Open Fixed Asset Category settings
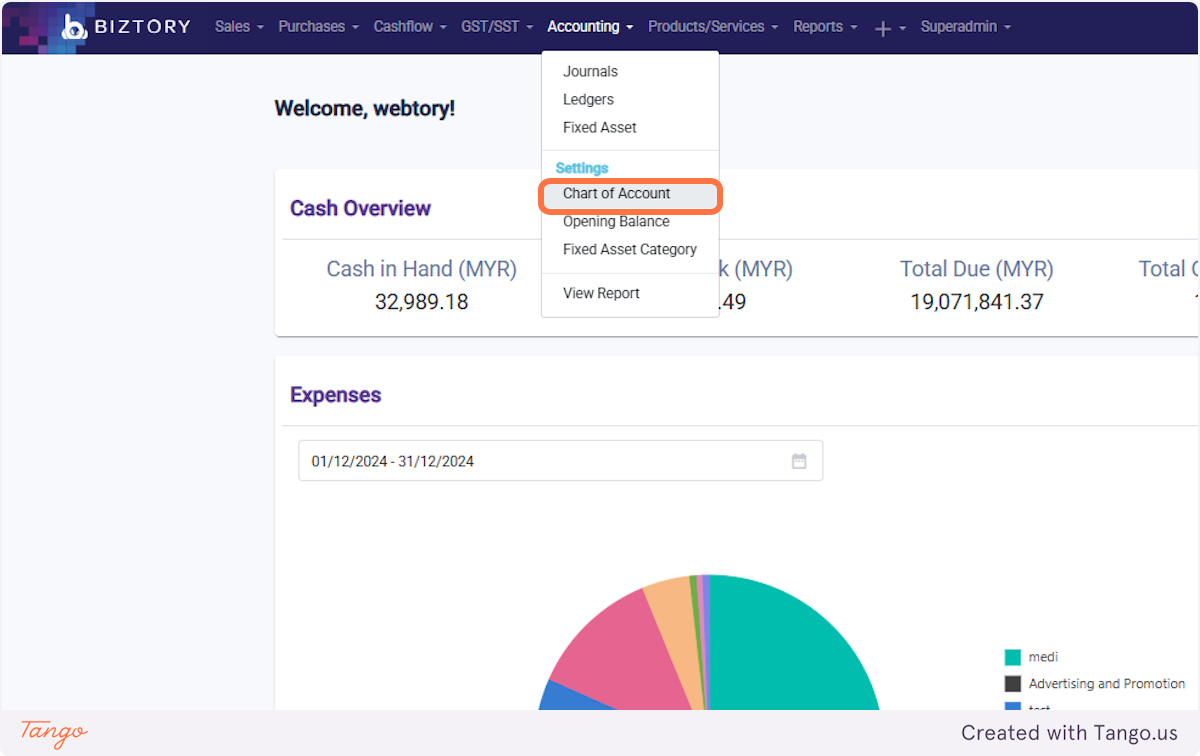 (x=630, y=250)
